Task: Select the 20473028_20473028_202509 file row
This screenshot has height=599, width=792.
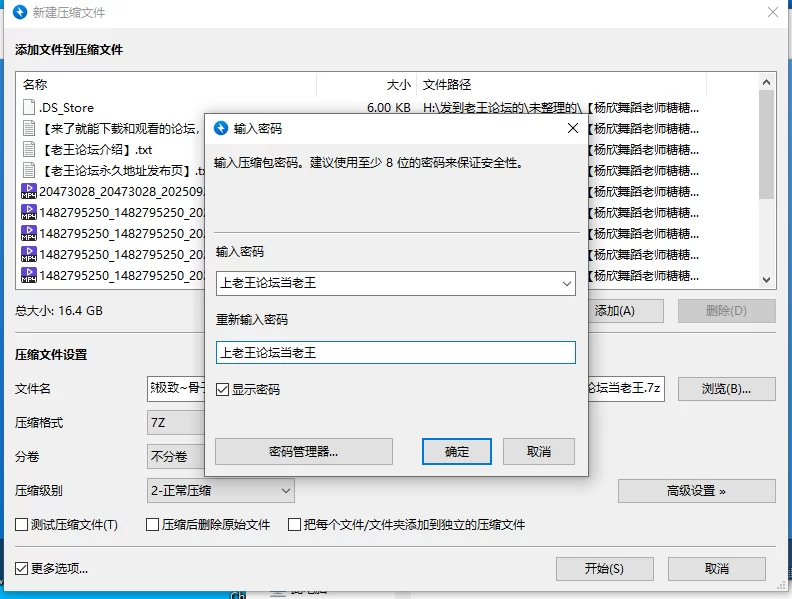Action: 111,191
